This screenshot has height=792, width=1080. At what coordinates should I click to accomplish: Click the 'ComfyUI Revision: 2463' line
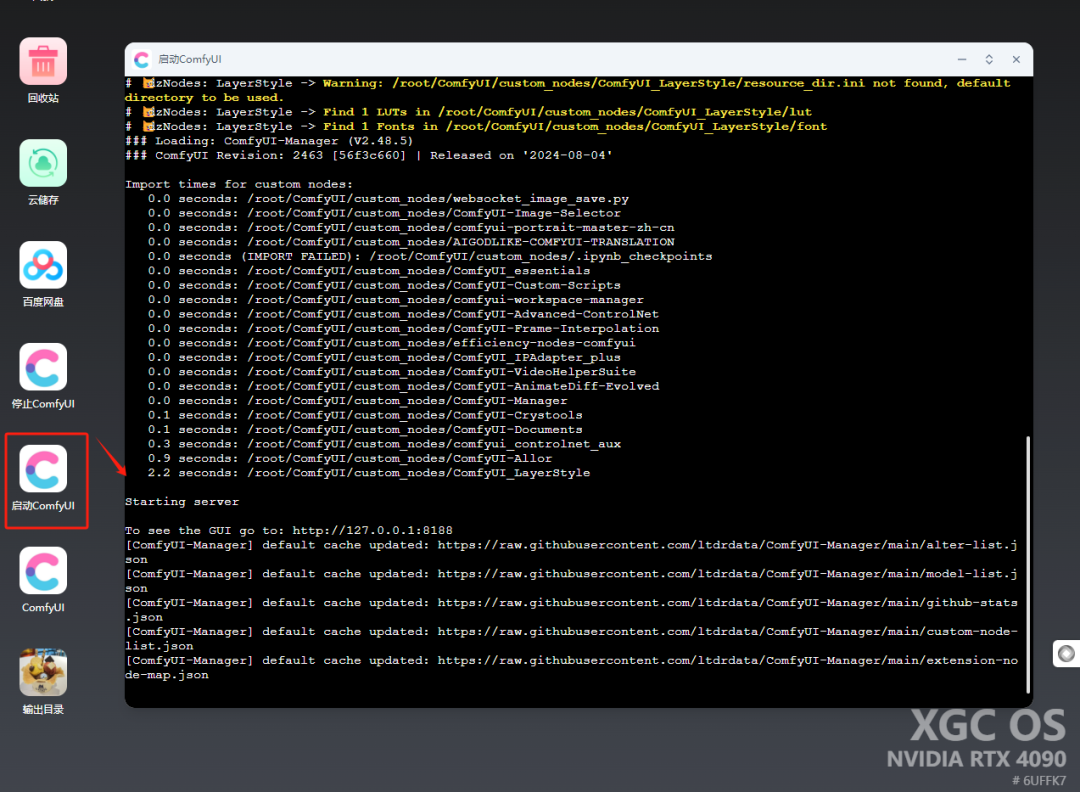(368, 155)
